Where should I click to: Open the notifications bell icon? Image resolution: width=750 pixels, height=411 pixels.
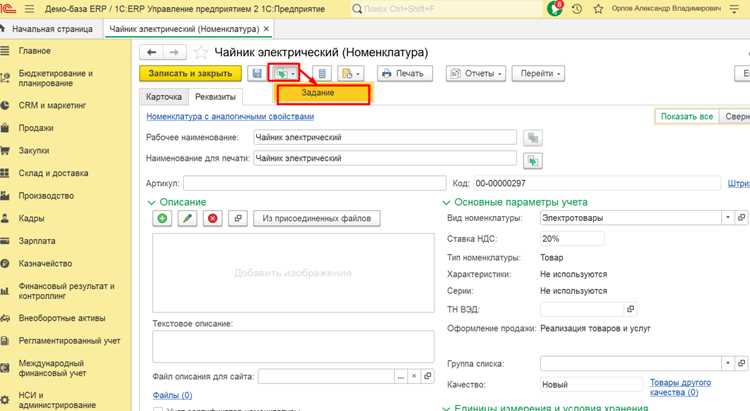[555, 8]
